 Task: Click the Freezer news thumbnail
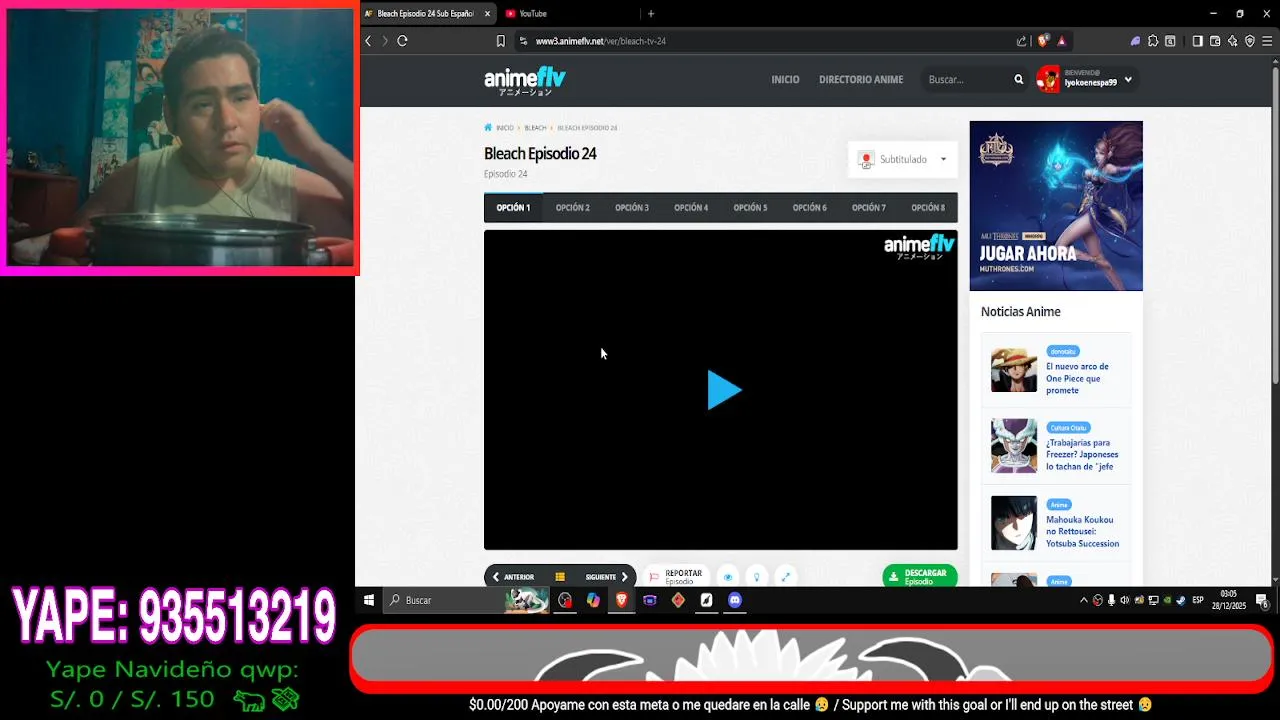pos(1014,446)
